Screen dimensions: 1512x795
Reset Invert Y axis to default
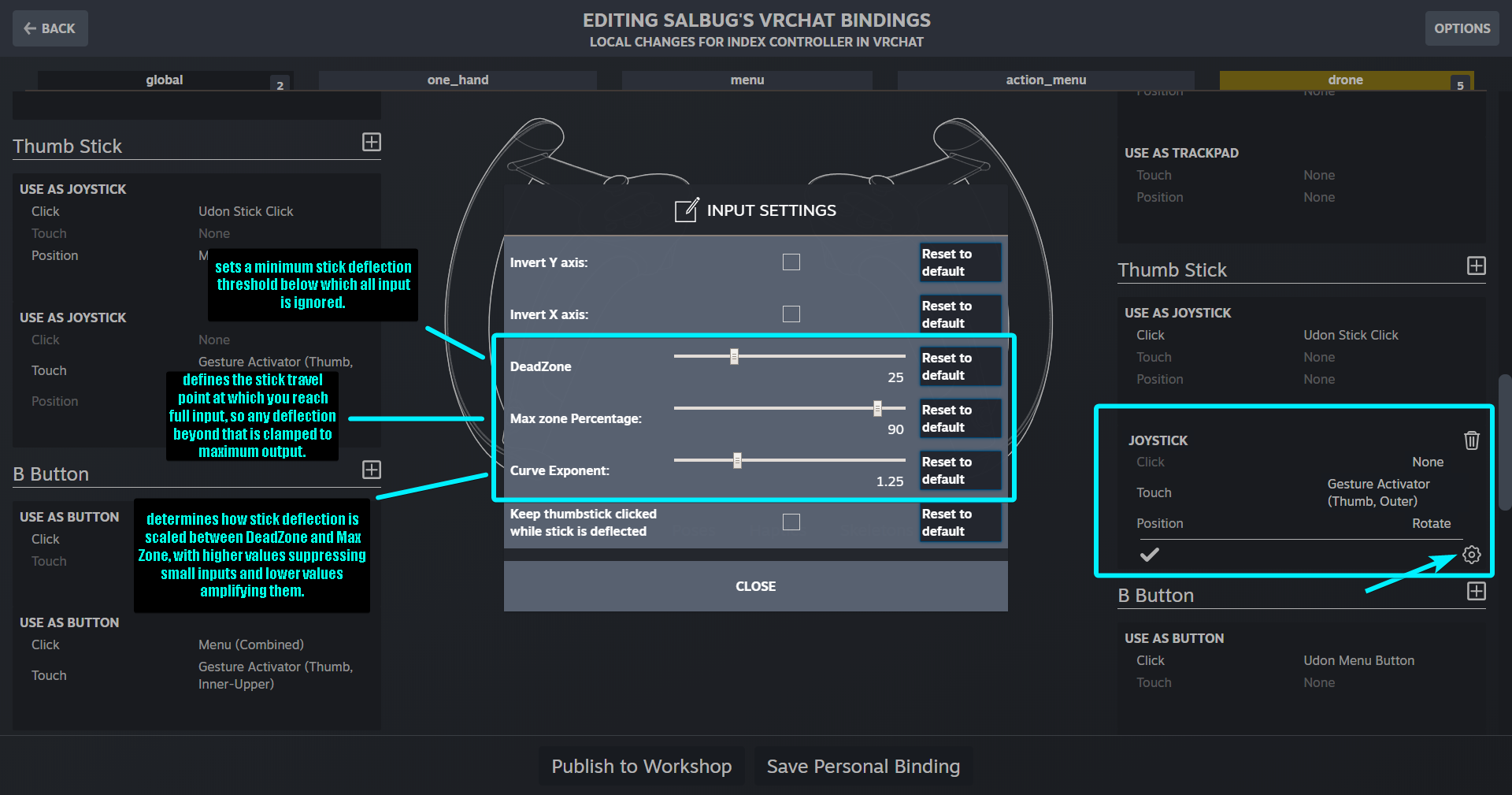pyautogui.click(x=961, y=262)
